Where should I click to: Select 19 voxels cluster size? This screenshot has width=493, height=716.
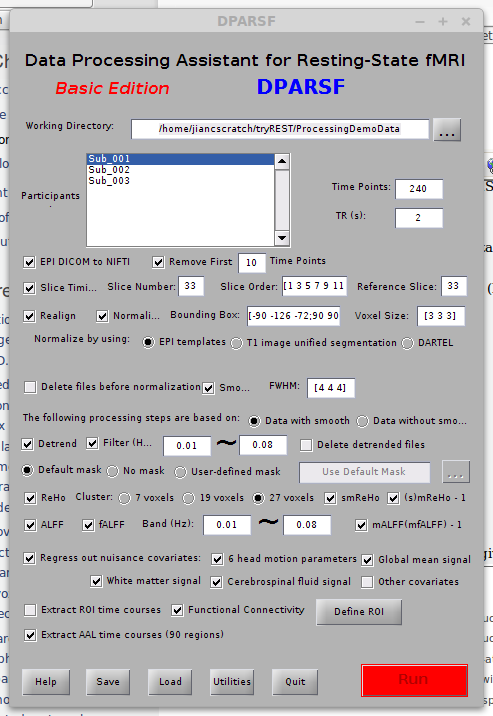[x=189, y=498]
